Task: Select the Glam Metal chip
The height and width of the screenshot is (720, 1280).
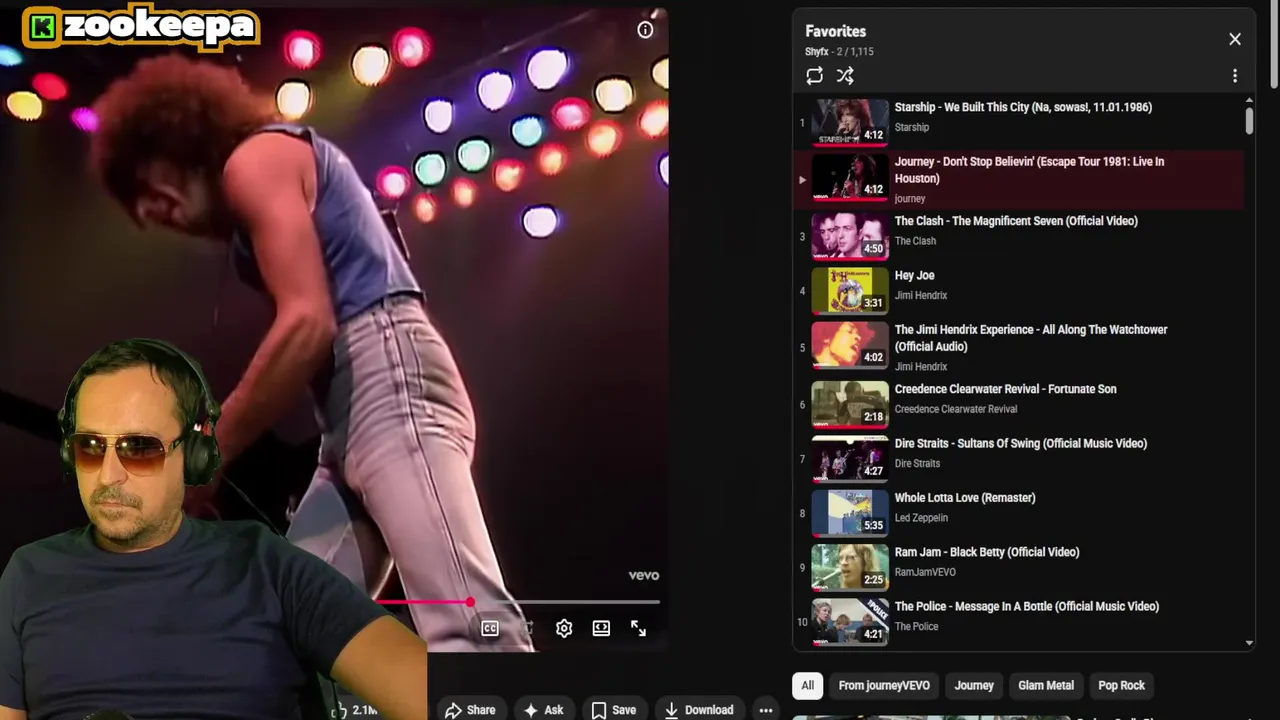Action: pyautogui.click(x=1046, y=685)
